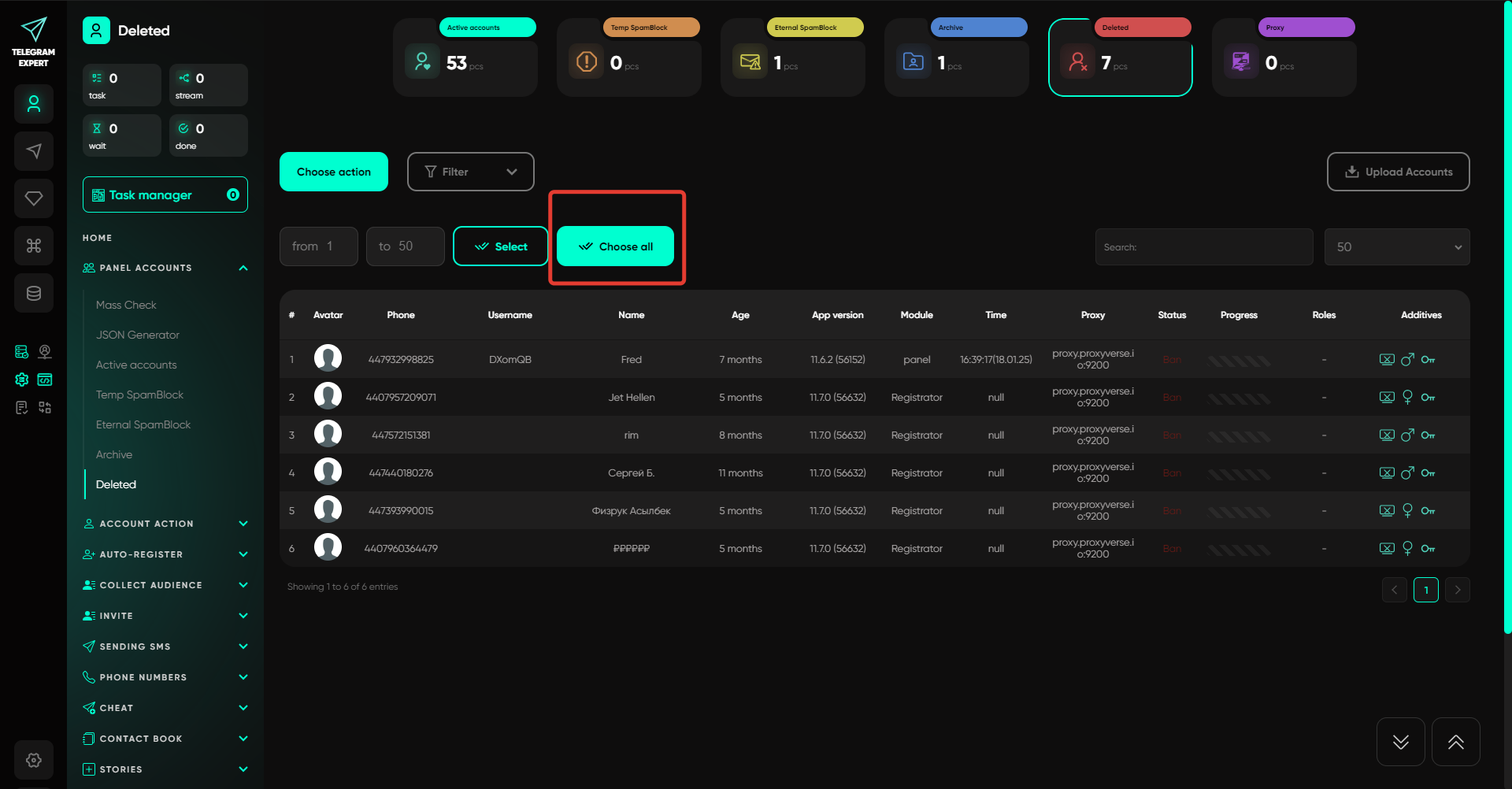Toggle selection with the Choose all button
This screenshot has width=1512, height=789.
(615, 246)
